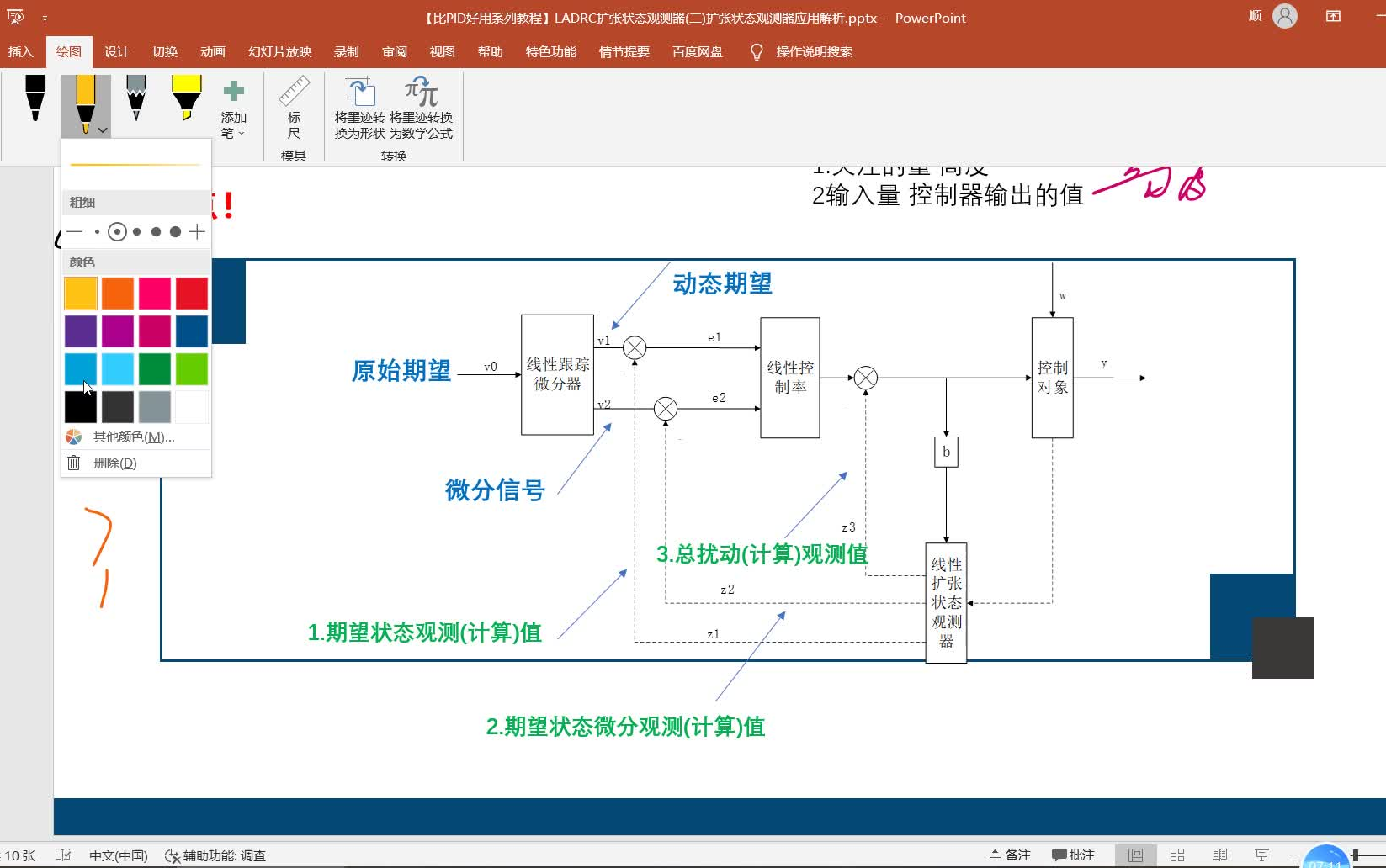Click the Tell Me search box (操作说明搜索)
Screen dimensions: 1386x868
pos(814,51)
